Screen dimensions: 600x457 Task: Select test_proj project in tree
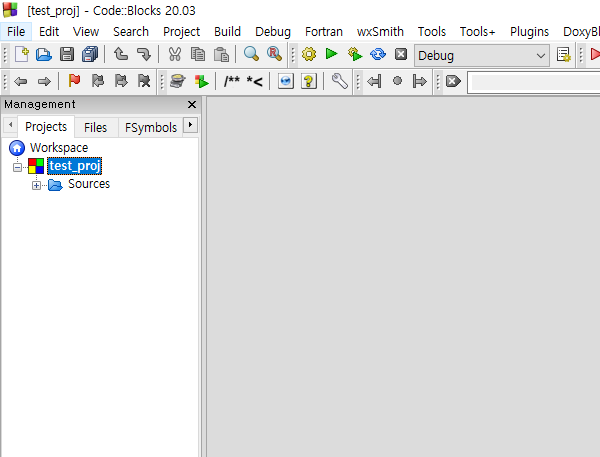coord(75,166)
